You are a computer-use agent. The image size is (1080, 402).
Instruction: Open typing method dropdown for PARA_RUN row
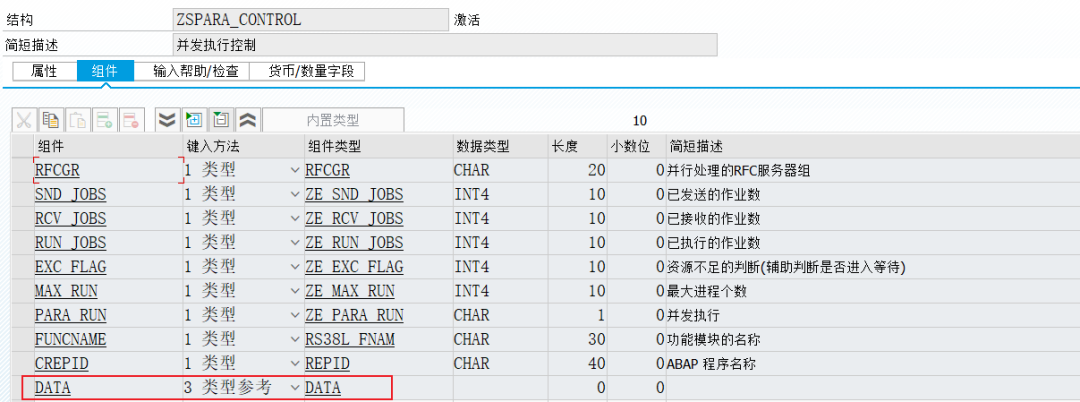pyautogui.click(x=295, y=315)
